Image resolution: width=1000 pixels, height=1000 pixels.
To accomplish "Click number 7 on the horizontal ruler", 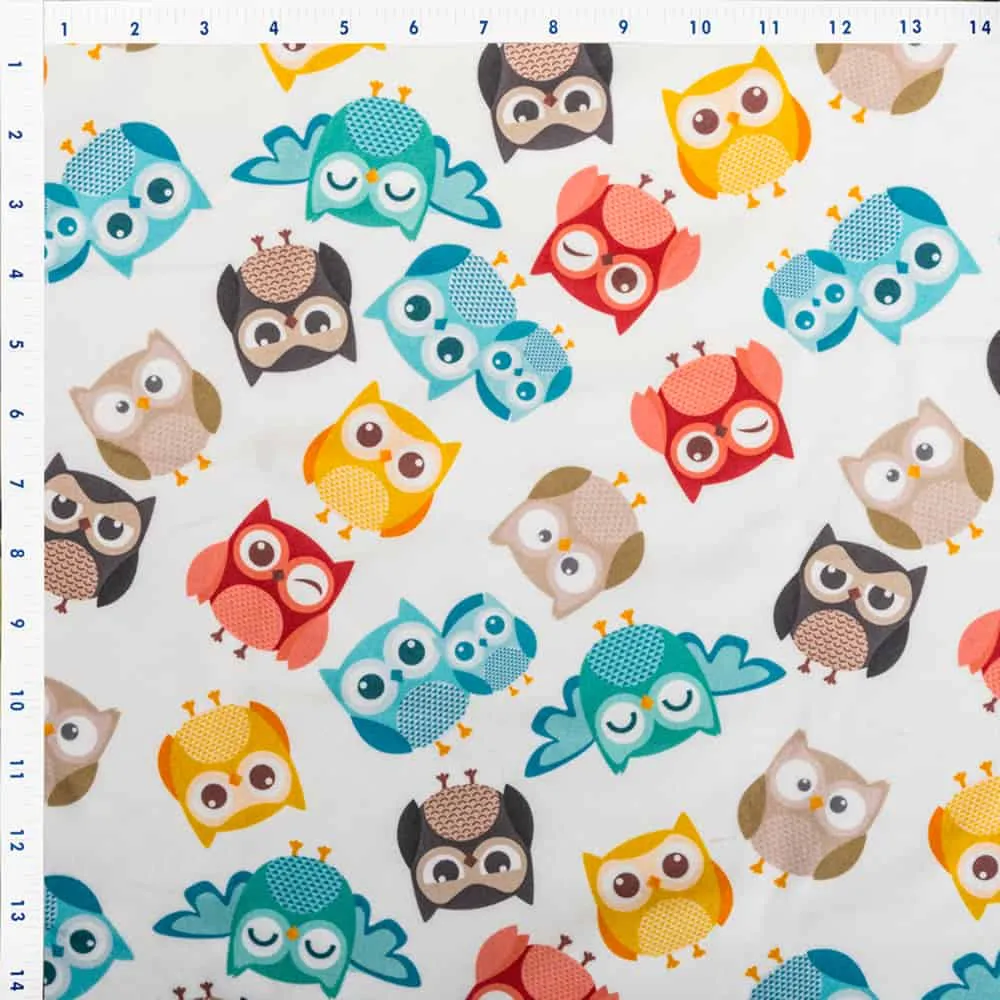I will coord(483,28).
